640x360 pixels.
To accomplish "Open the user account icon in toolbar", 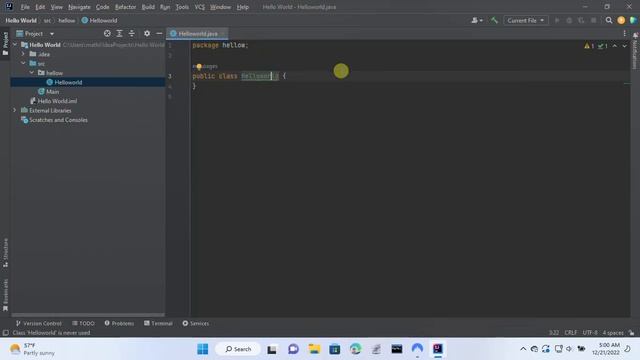I will [476, 20].
